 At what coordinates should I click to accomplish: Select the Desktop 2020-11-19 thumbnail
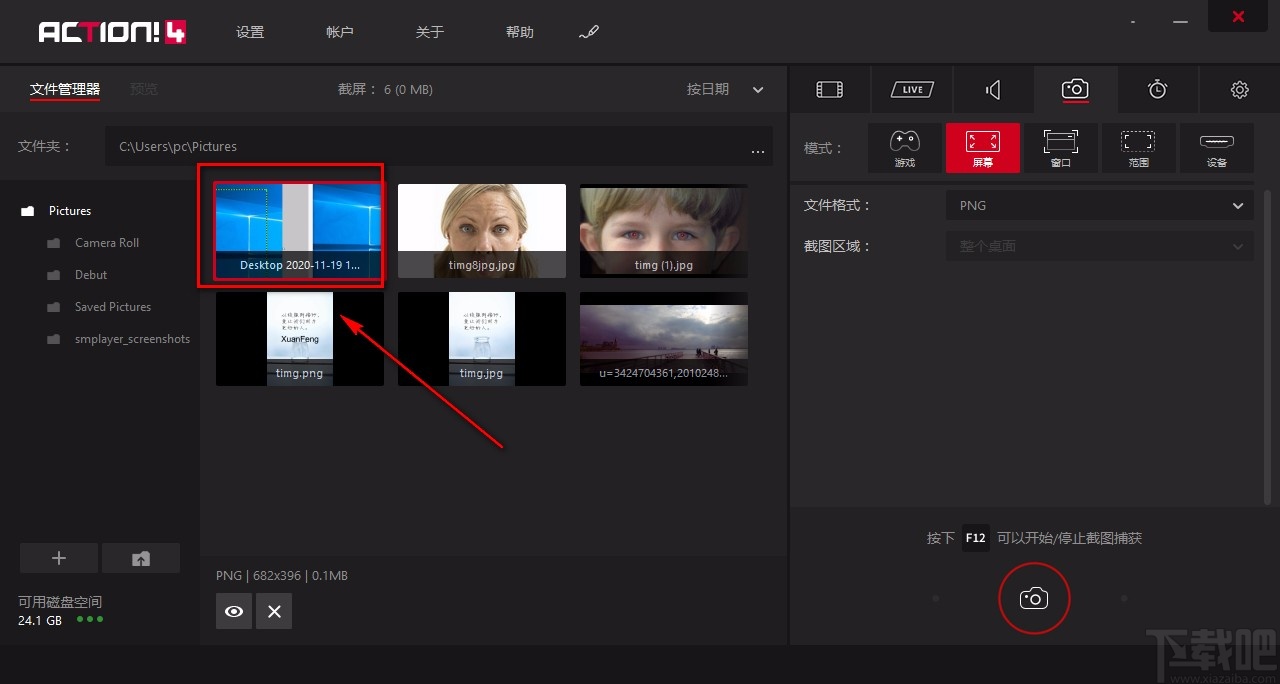(x=300, y=231)
